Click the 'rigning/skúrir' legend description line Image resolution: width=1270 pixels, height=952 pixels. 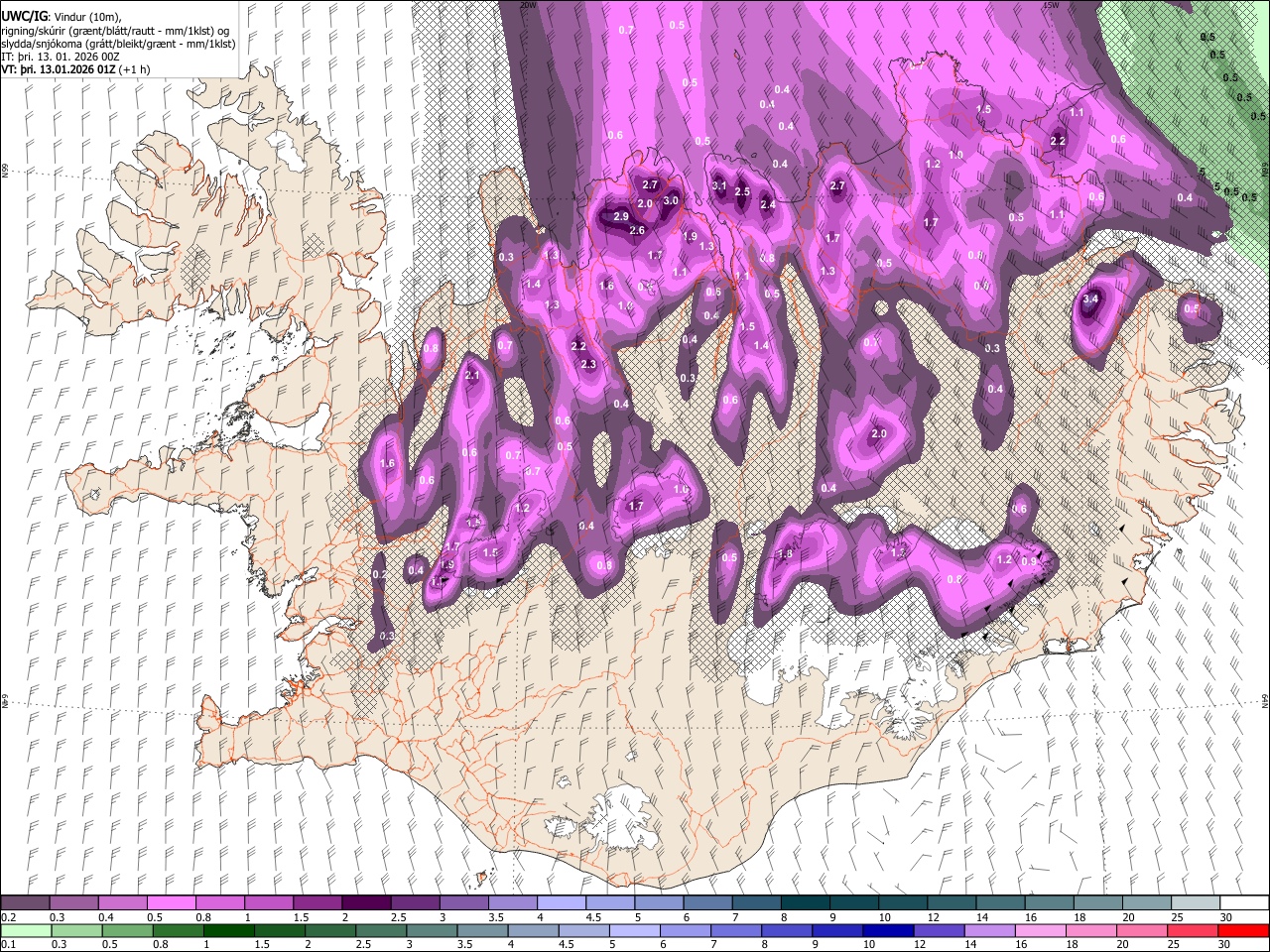116,31
